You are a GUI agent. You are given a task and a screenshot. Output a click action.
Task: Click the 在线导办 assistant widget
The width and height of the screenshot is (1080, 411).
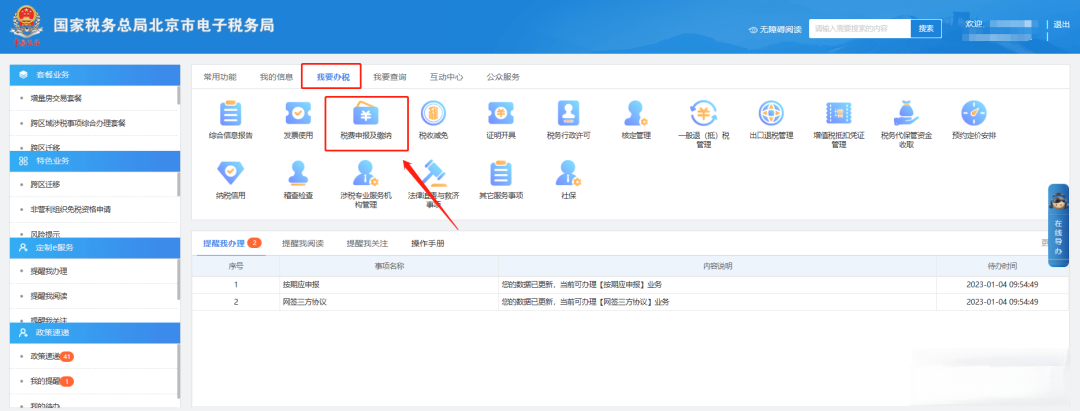pyautogui.click(x=1058, y=225)
